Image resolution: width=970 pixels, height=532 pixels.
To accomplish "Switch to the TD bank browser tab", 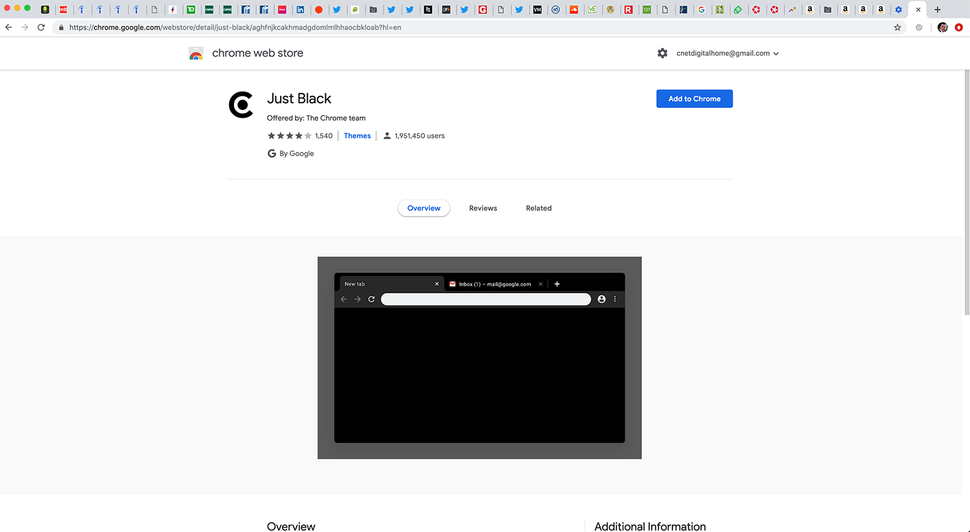I will tap(191, 9).
